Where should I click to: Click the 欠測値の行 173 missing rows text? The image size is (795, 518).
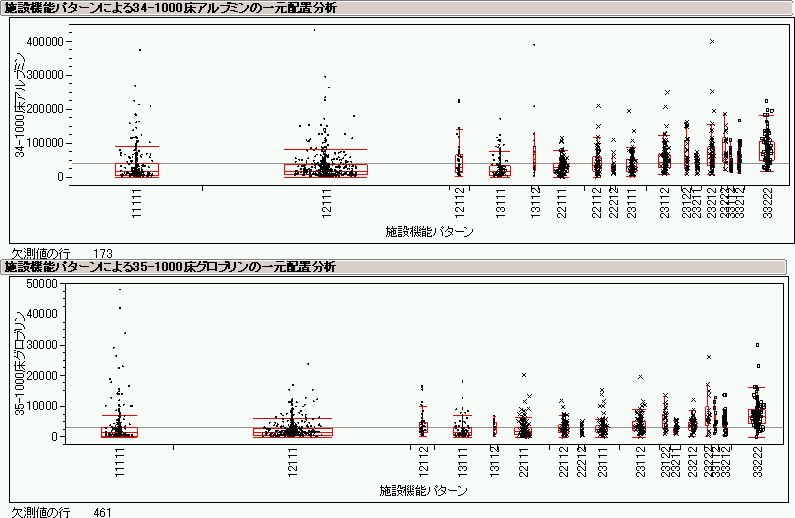click(x=62, y=254)
